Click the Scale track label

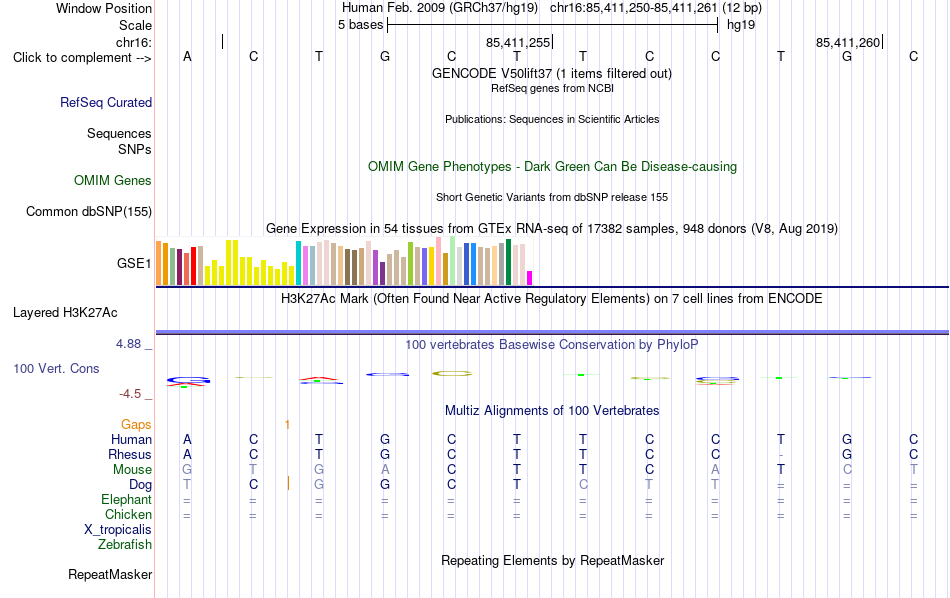[135, 25]
